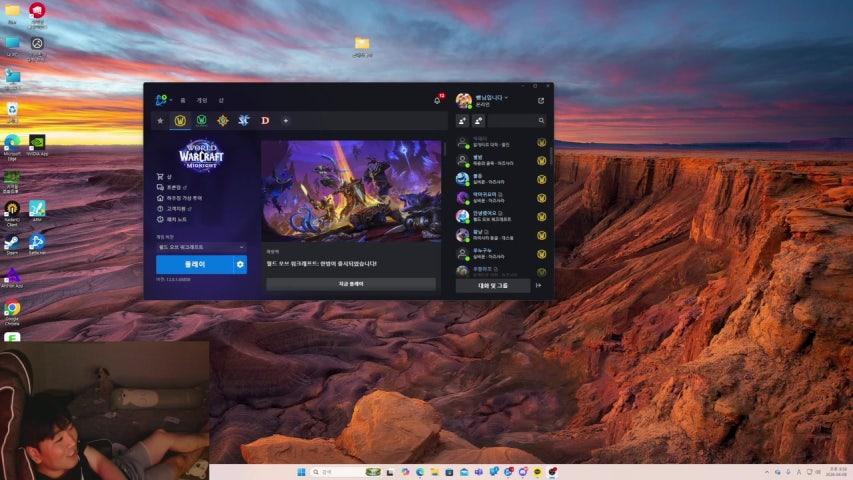This screenshot has height=480, width=853.
Task: Open game settings gear beside Play
Action: click(240, 264)
